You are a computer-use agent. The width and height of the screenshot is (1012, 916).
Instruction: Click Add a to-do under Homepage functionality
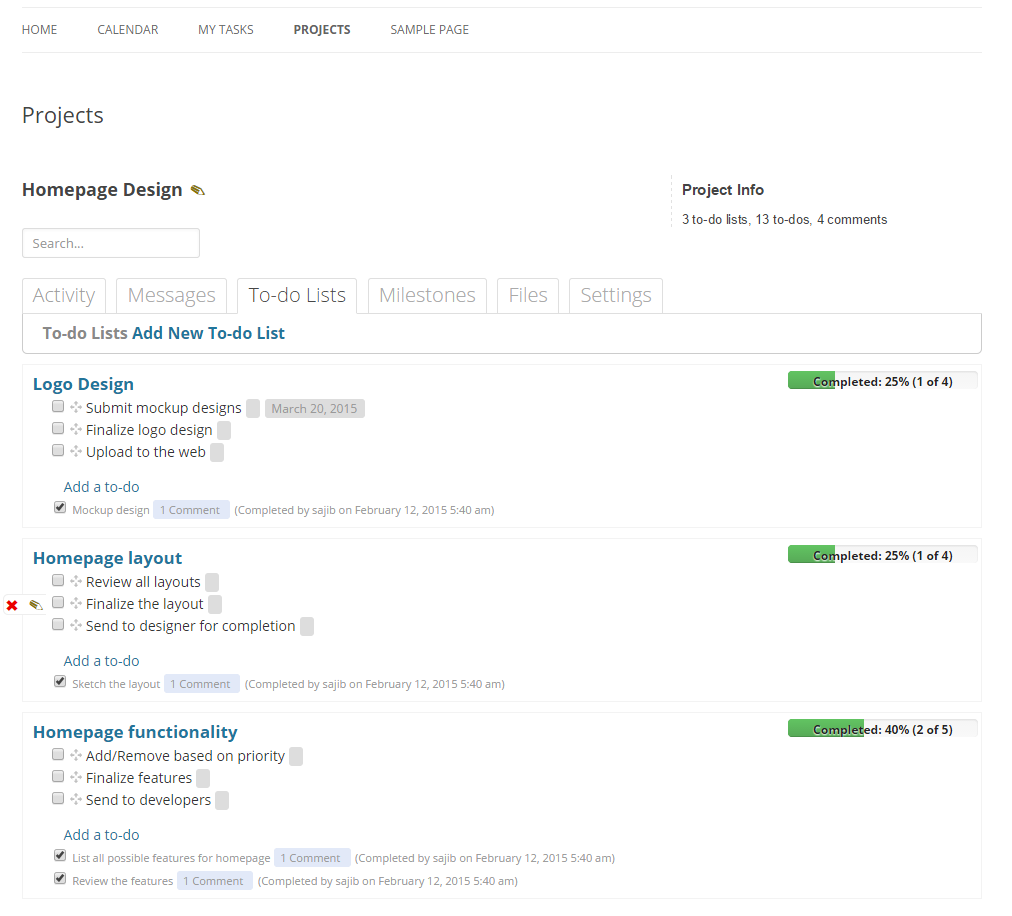point(101,835)
